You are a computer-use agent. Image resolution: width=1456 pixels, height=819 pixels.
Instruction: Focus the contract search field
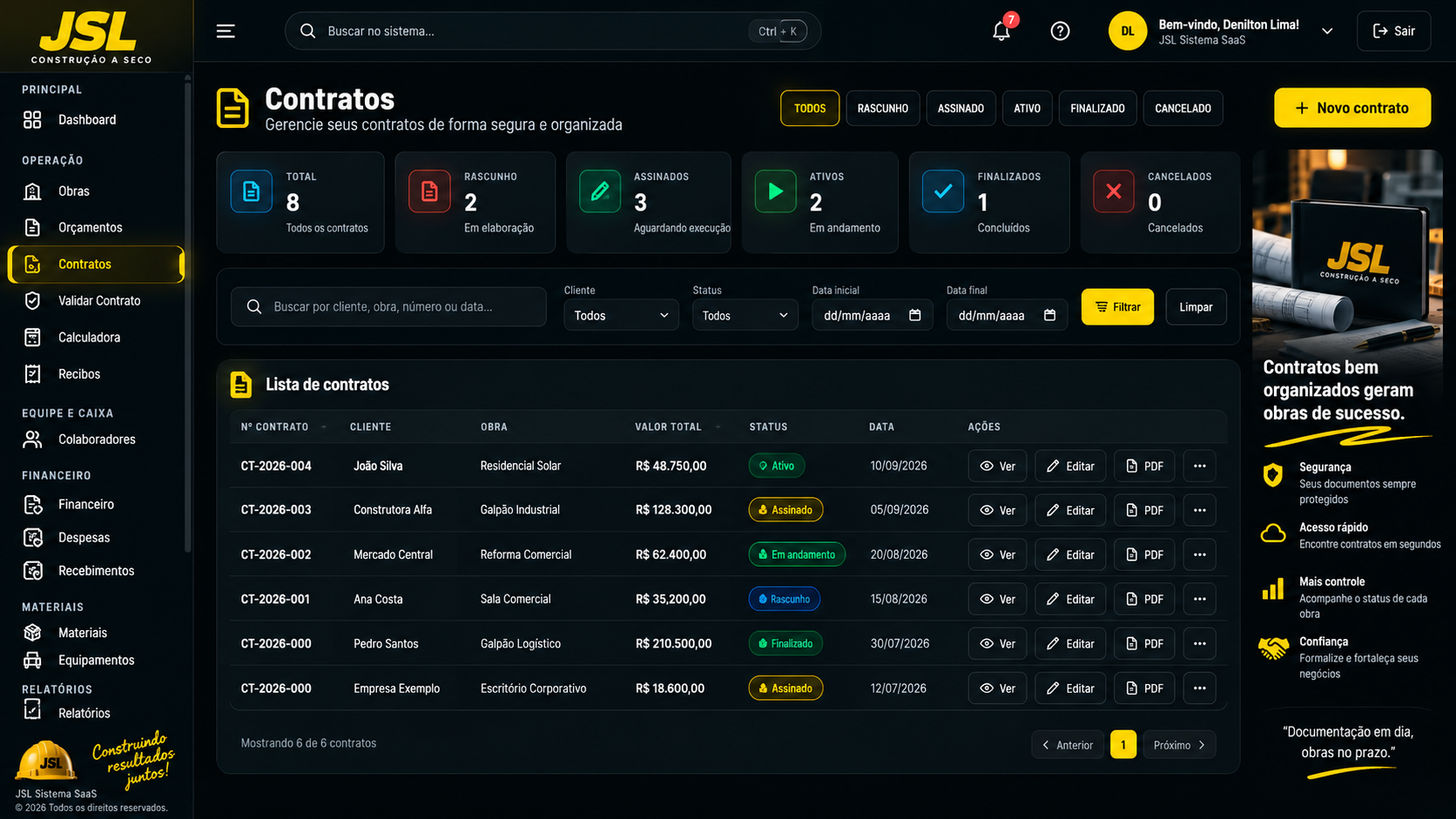pyautogui.click(x=388, y=306)
